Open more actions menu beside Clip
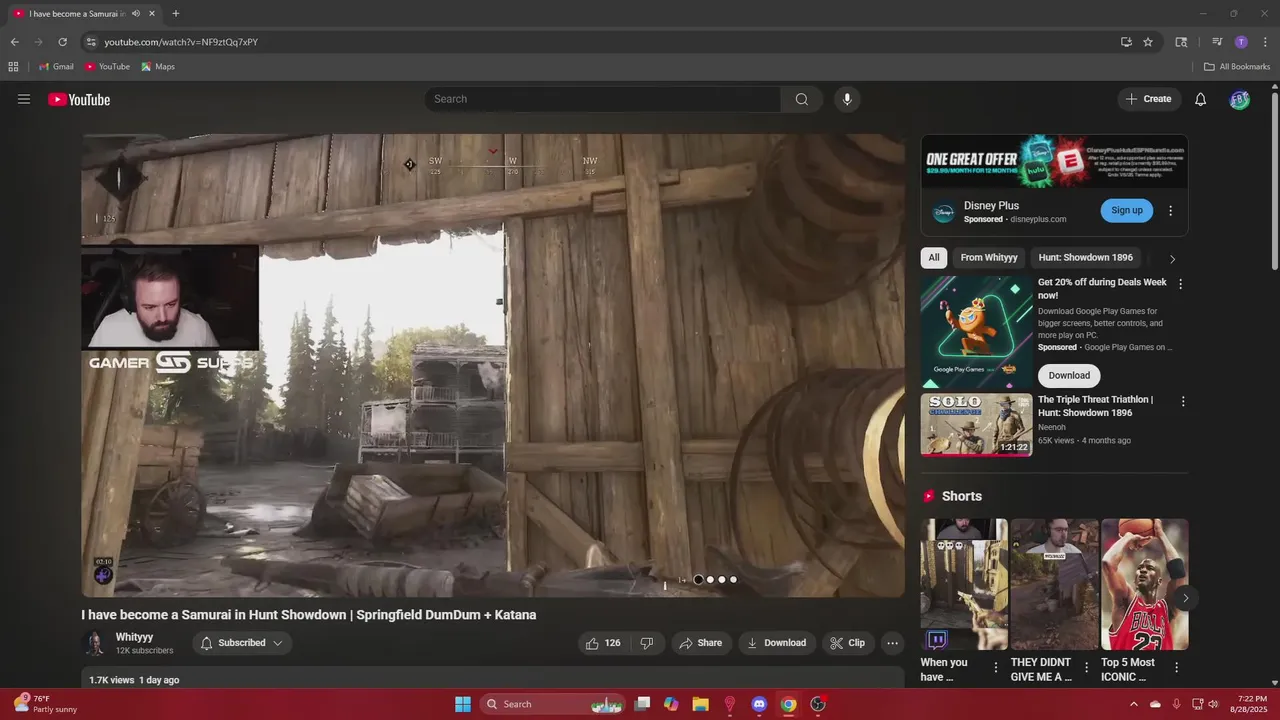This screenshot has width=1280, height=720. click(x=893, y=643)
